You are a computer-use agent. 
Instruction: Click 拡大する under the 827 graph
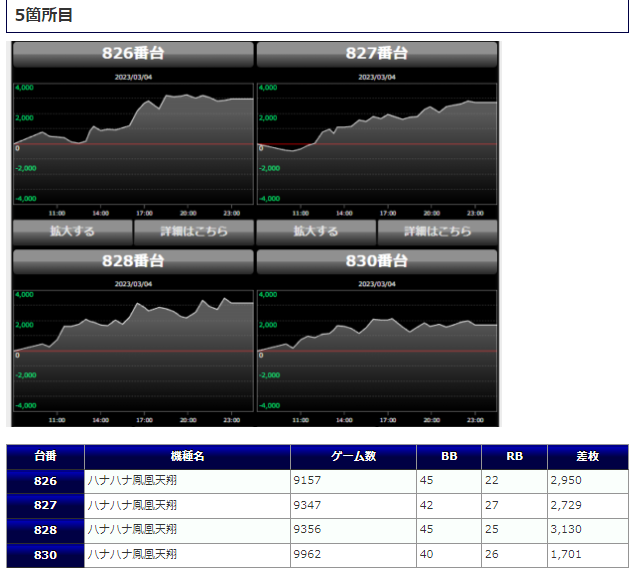pyautogui.click(x=316, y=232)
